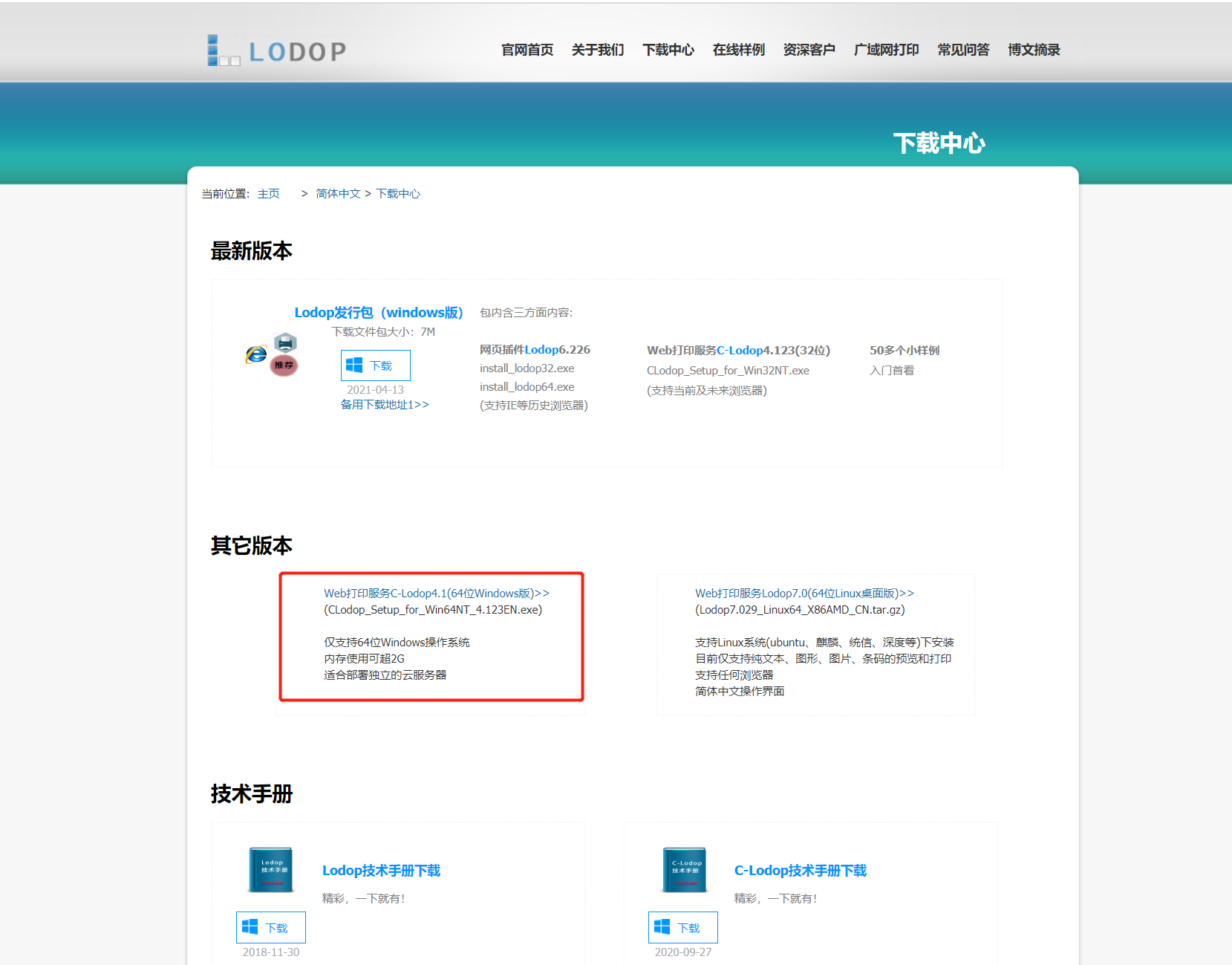Image resolution: width=1232 pixels, height=965 pixels.
Task: Open the 广域网打印 menu item
Action: coord(887,50)
